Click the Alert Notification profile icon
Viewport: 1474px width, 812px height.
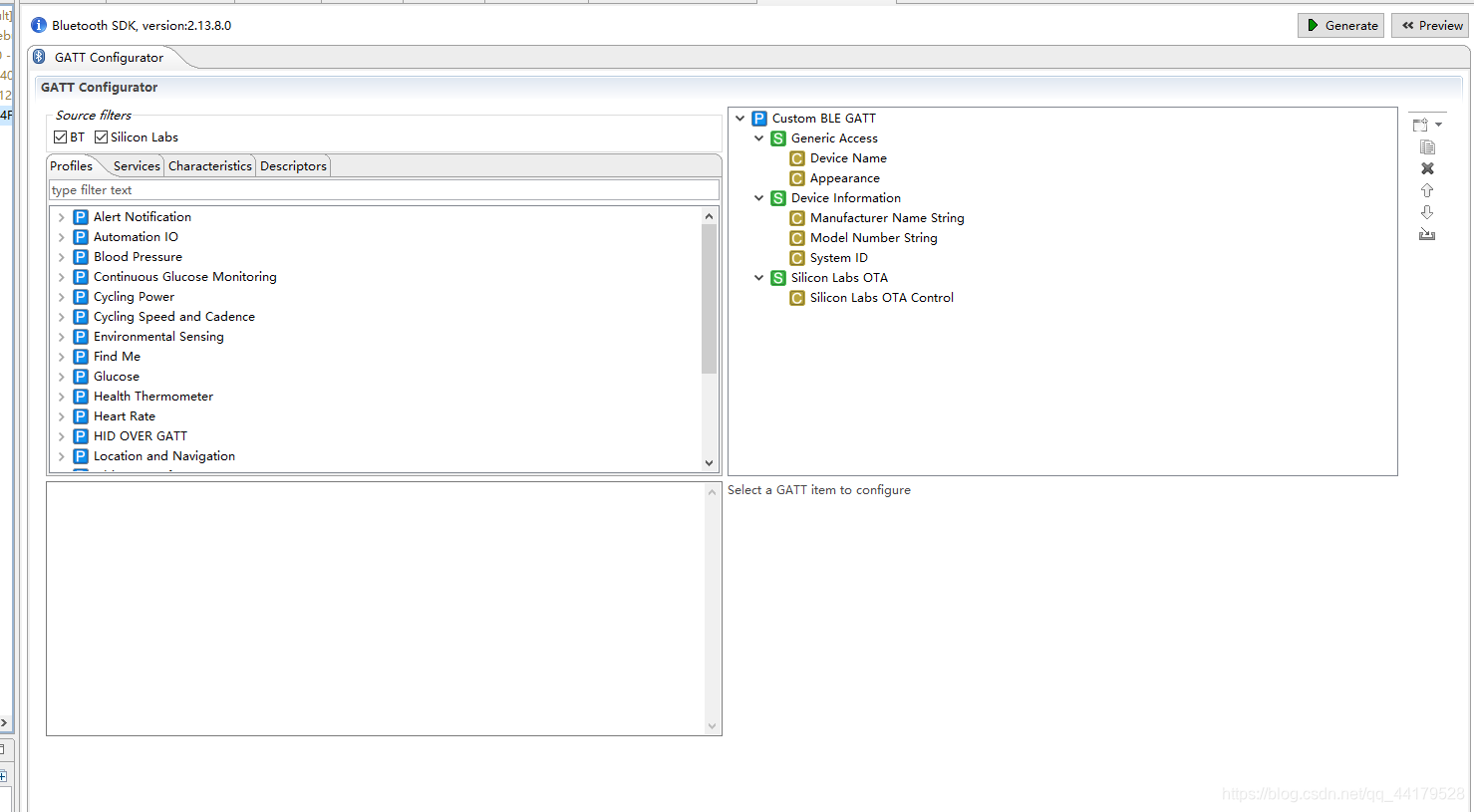(x=81, y=217)
